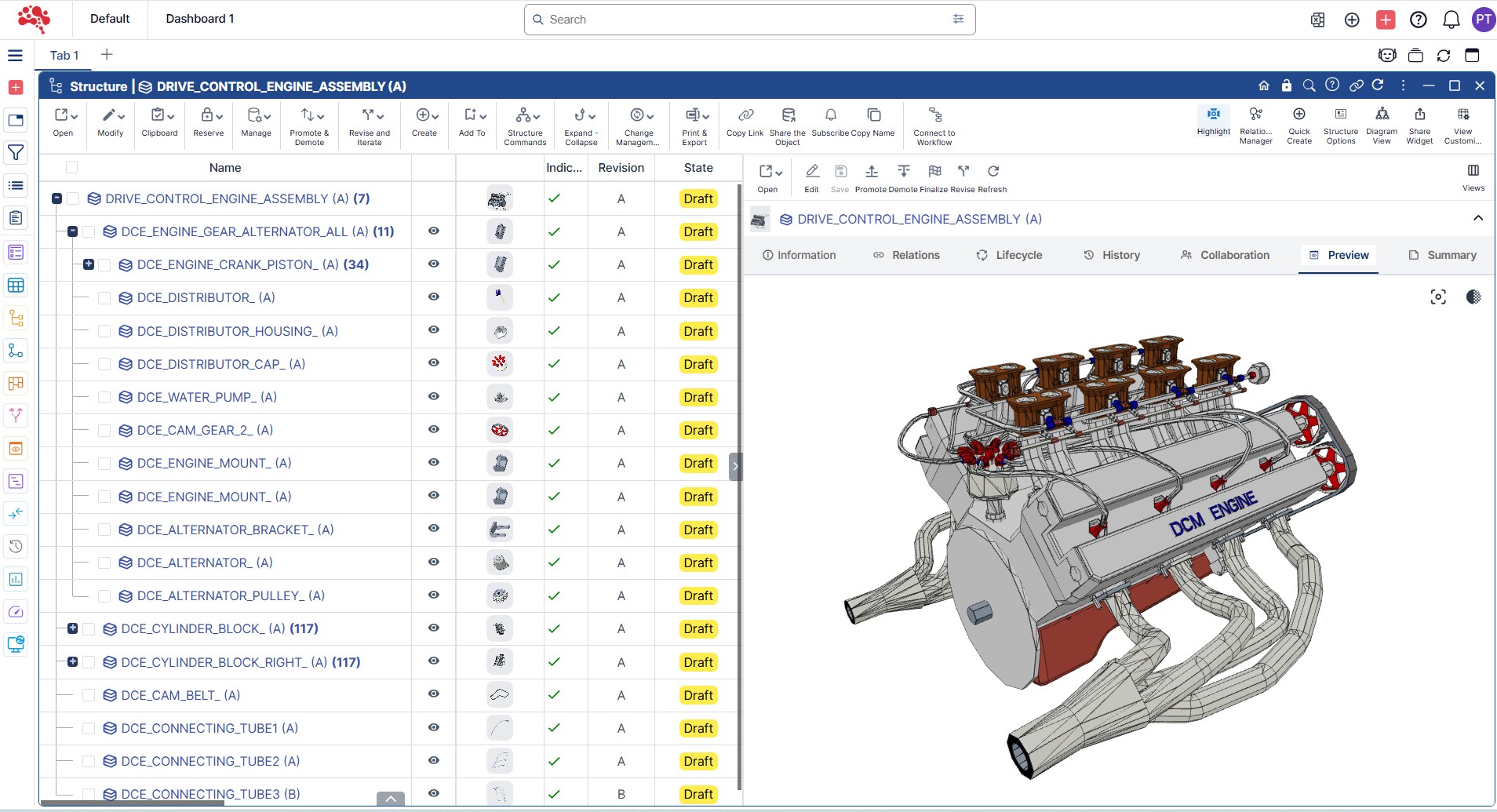Image resolution: width=1497 pixels, height=812 pixels.
Task: Toggle the viewer background color button
Action: [1473, 297]
